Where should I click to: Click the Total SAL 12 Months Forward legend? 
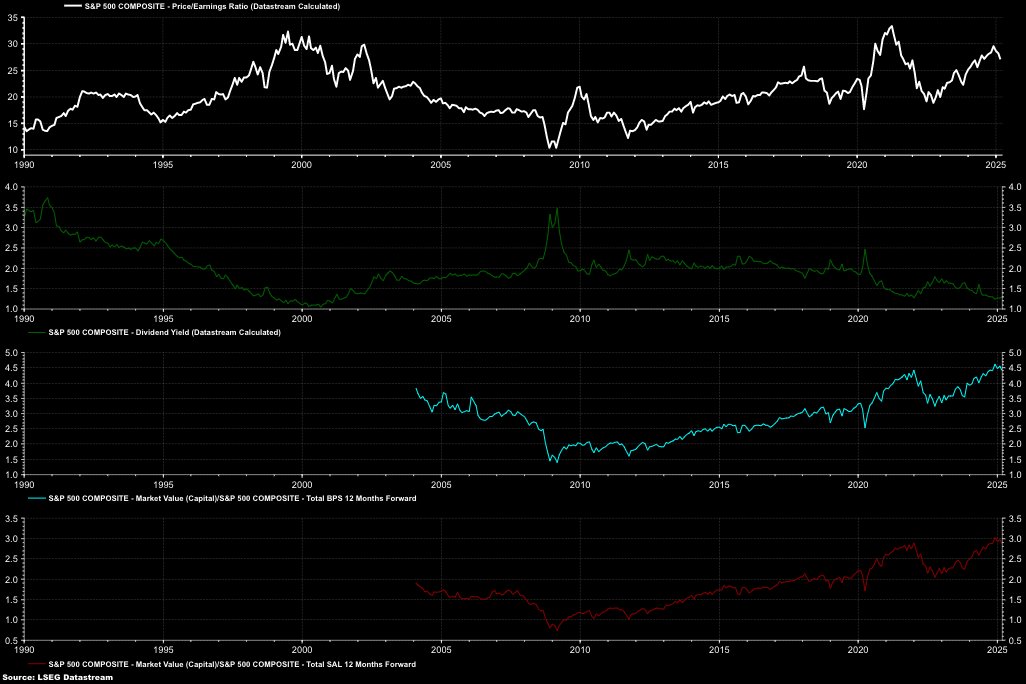point(232,664)
